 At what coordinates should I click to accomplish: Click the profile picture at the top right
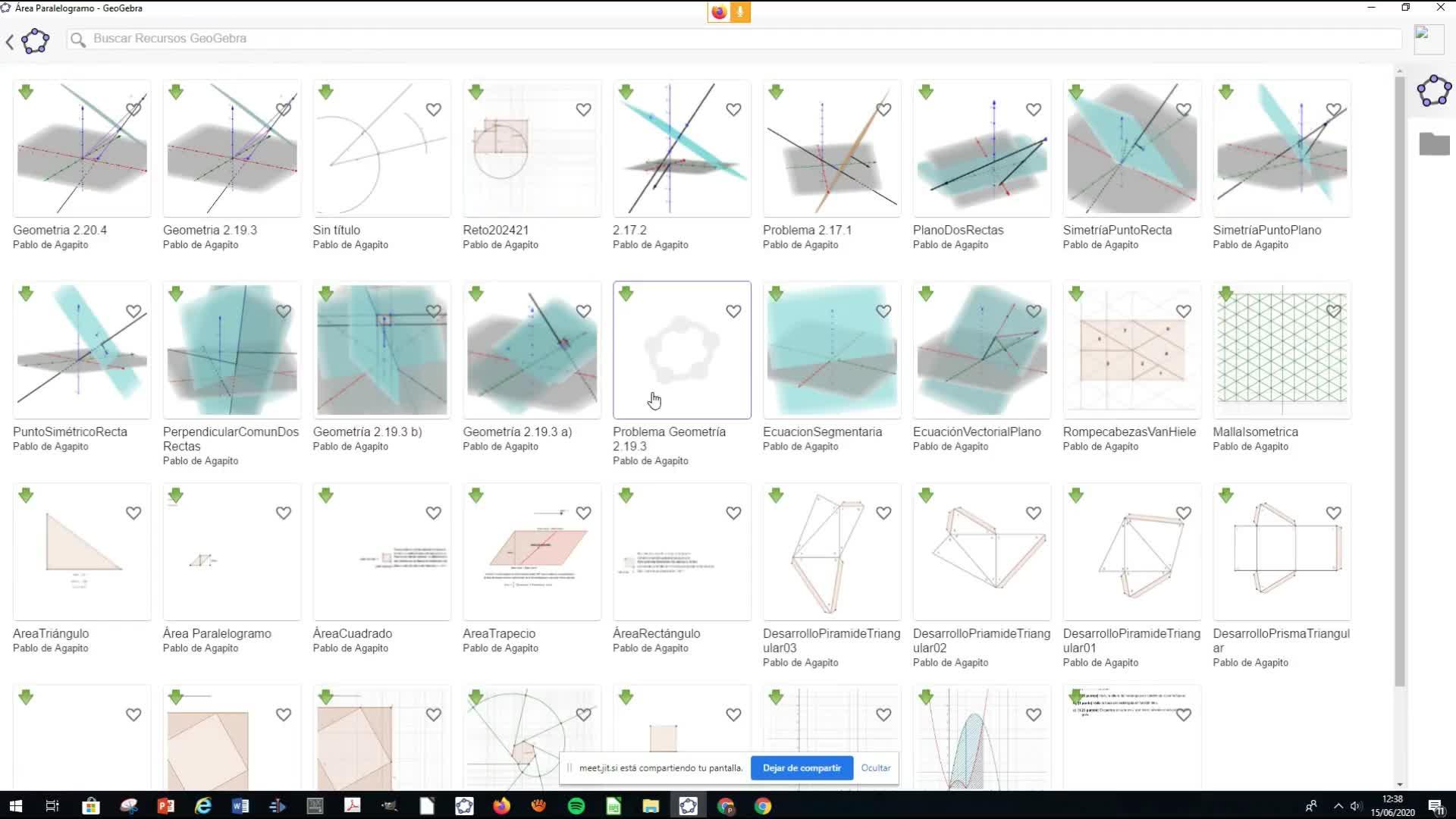[1428, 39]
